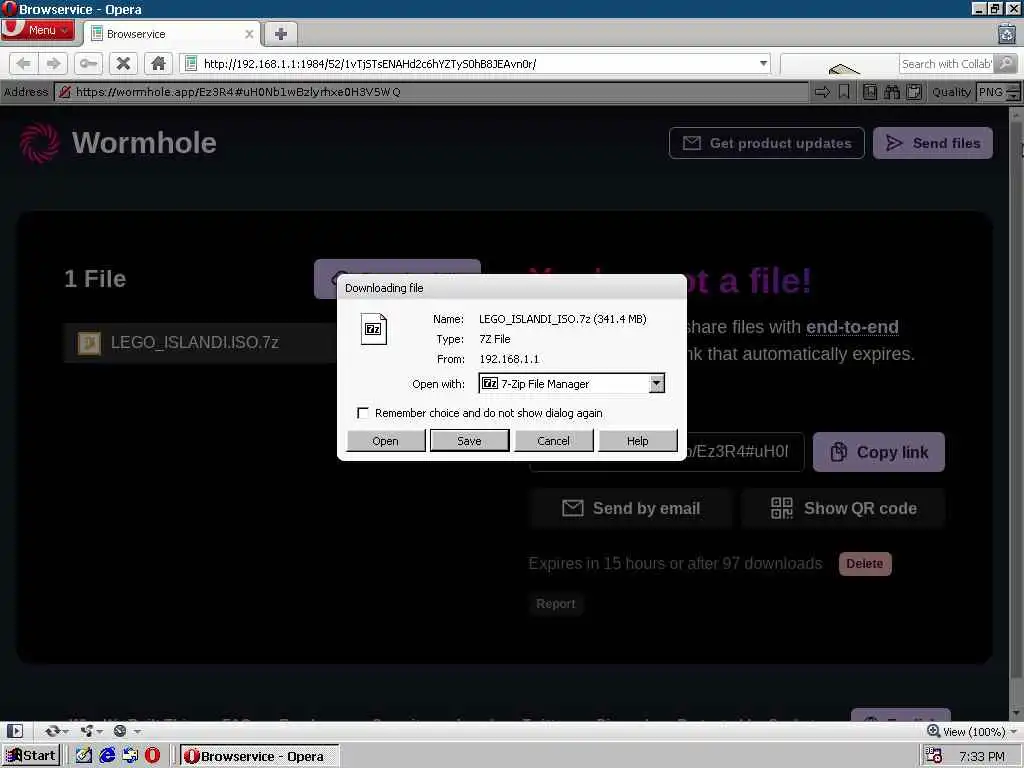Launch the notepad quick launch icon
This screenshot has height=768, width=1024.
84,756
